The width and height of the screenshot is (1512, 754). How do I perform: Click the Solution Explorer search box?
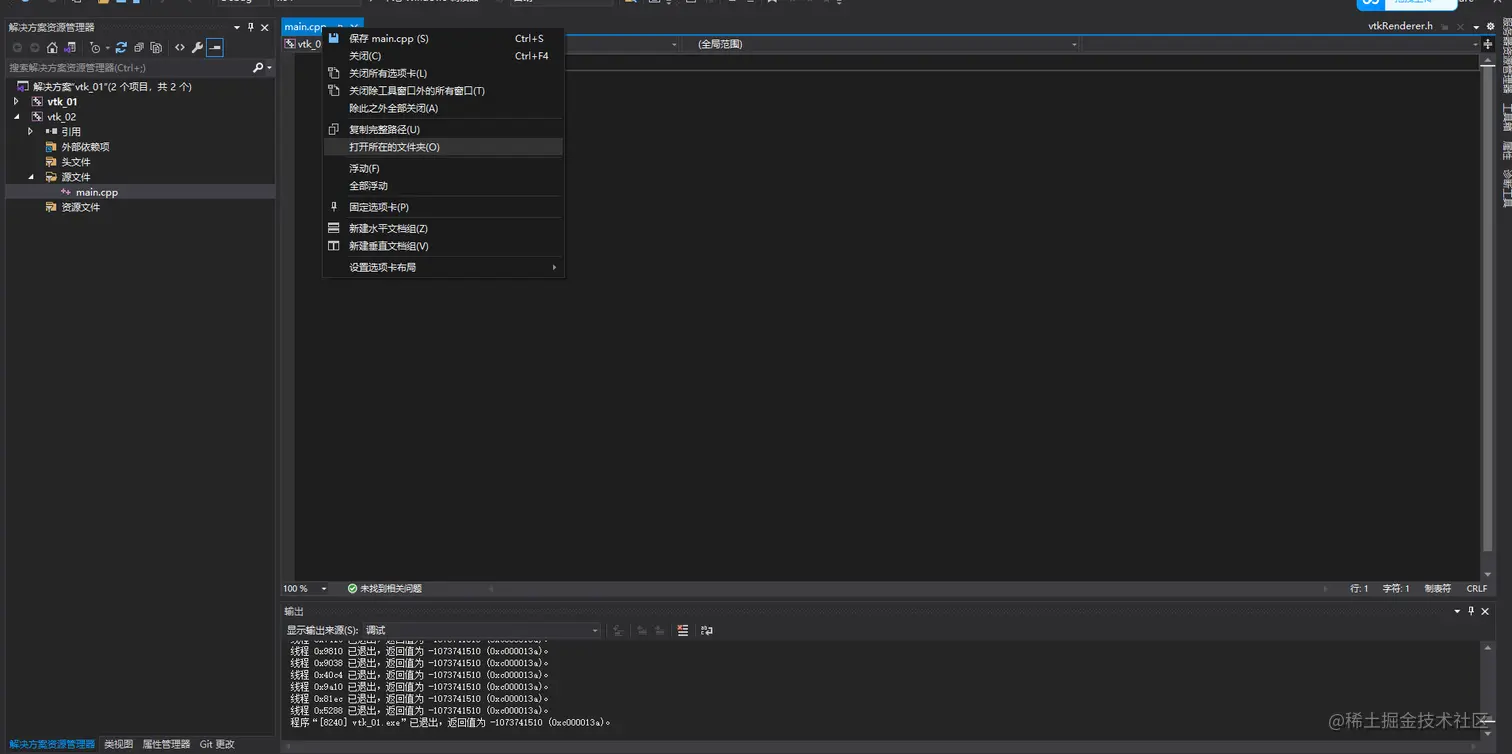coord(128,68)
